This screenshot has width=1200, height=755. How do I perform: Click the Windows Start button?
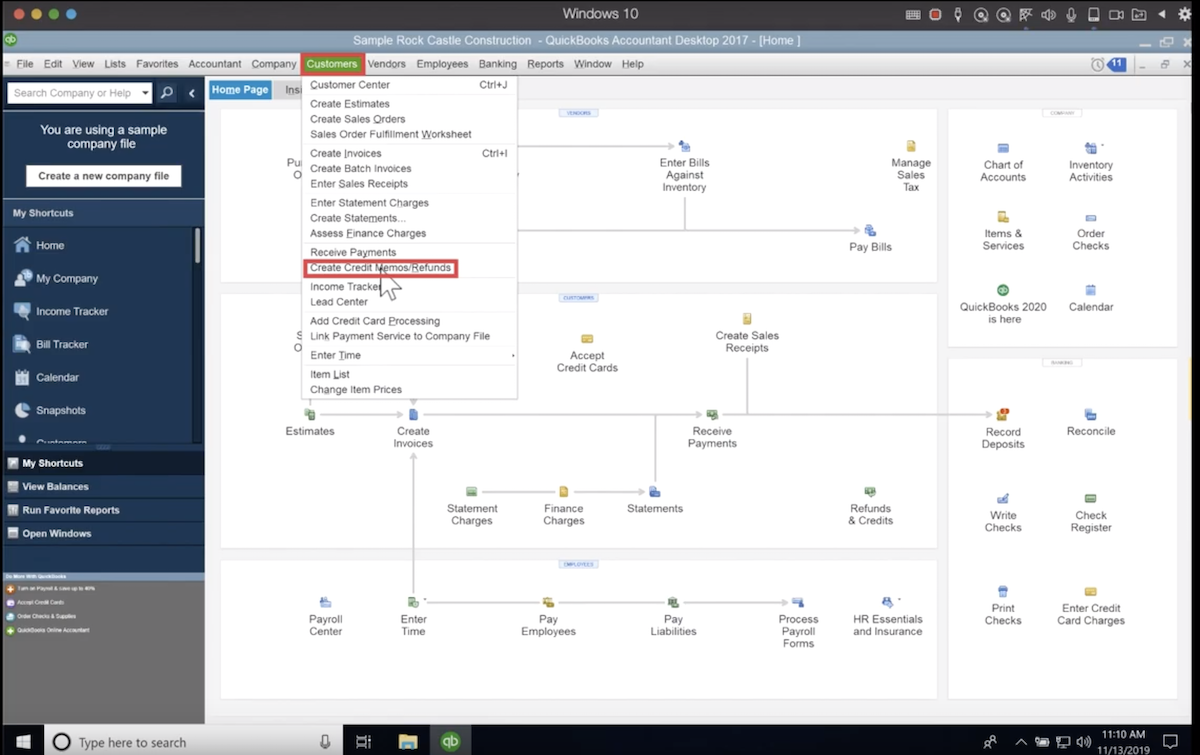(x=22, y=742)
